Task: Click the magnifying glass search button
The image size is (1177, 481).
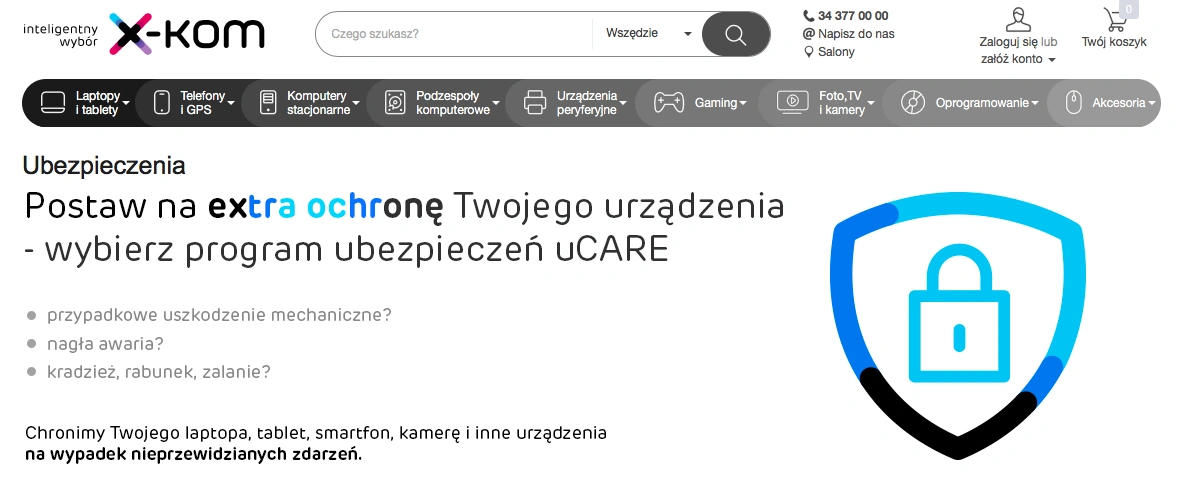Action: coord(735,34)
